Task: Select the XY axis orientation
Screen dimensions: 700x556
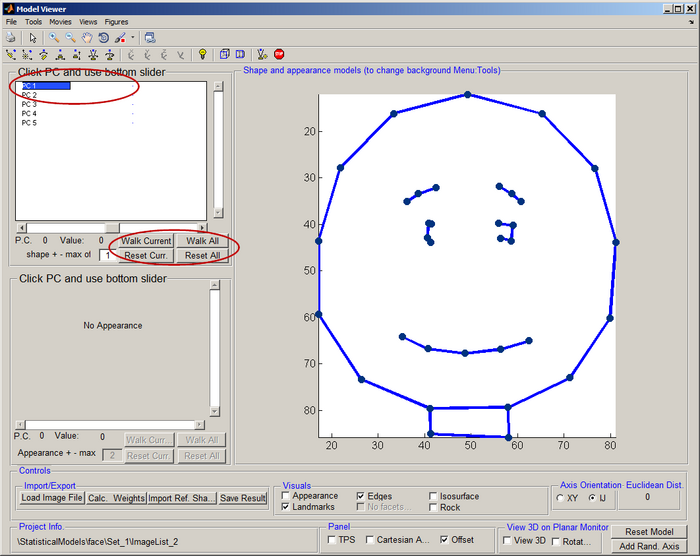Action: 560,497
